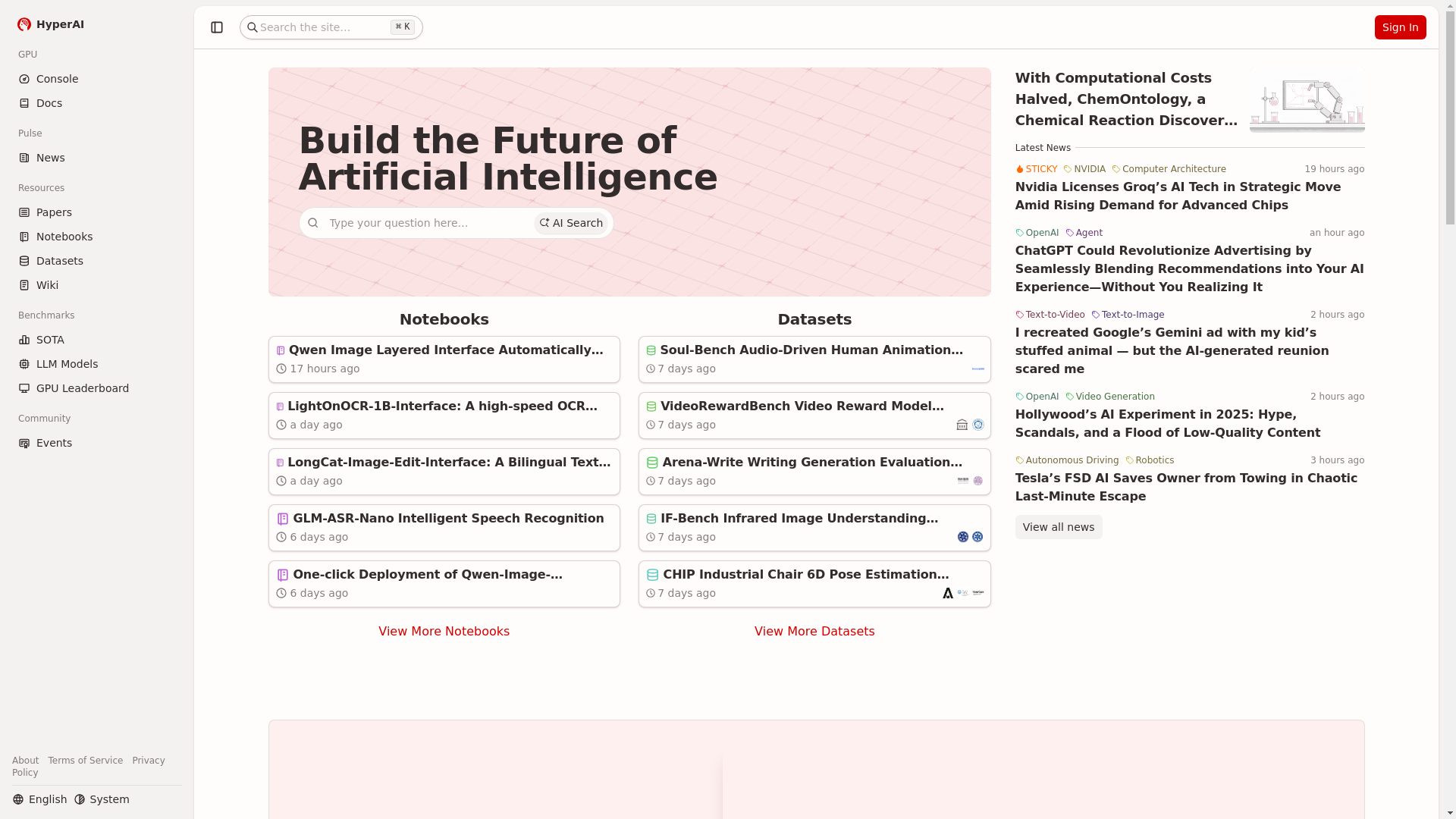Viewport: 1456px width, 819px height.
Task: Open the ChatGPT Could Revolutionize Advertising article
Action: point(1189,268)
